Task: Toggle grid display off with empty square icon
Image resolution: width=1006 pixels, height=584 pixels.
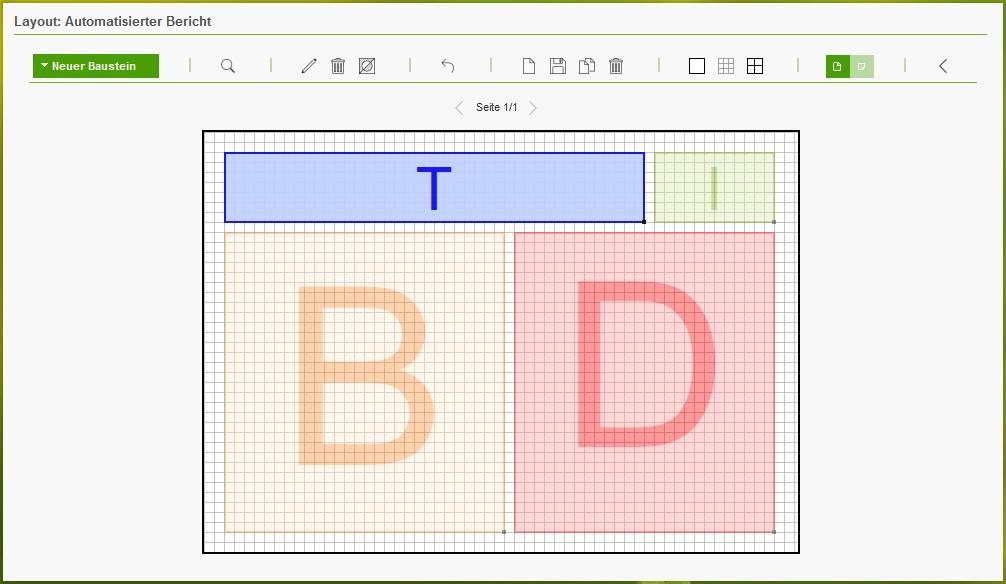Action: [x=696, y=65]
